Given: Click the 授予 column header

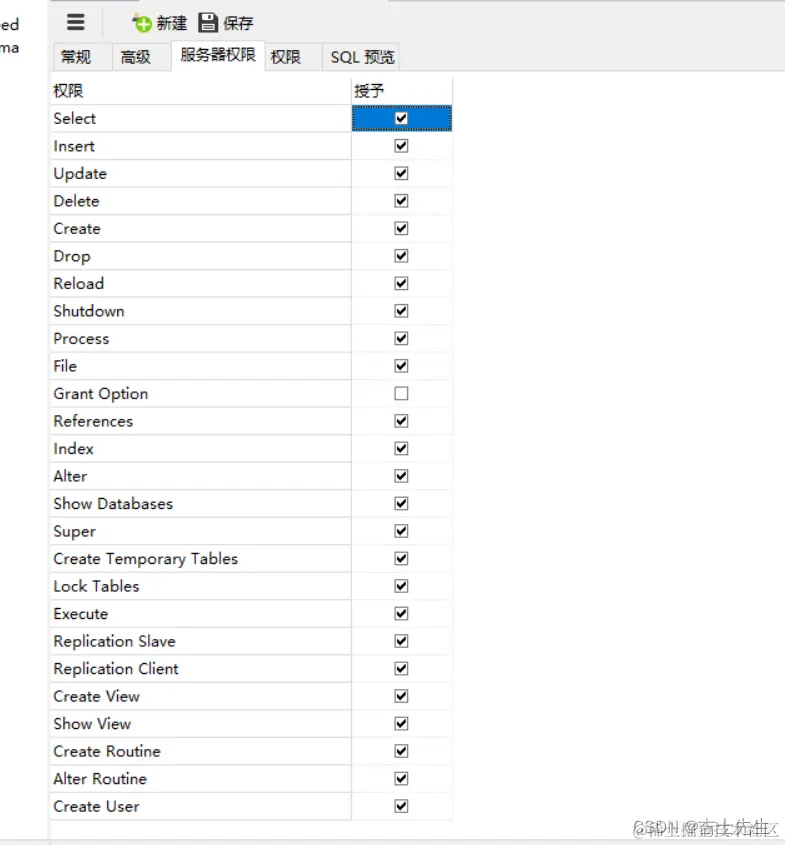Looking at the screenshot, I should [402, 91].
